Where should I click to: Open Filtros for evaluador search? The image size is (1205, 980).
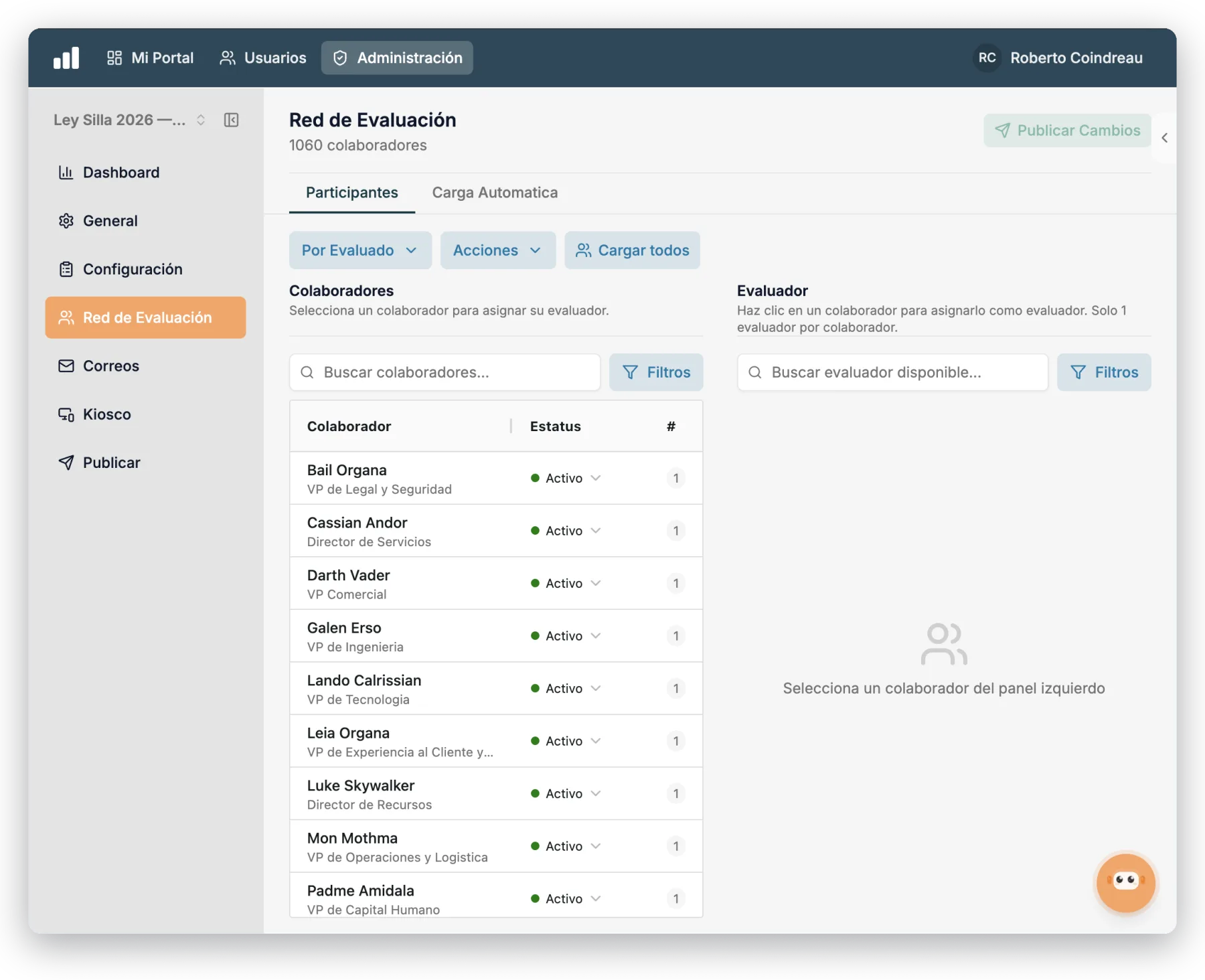[x=1104, y=372]
